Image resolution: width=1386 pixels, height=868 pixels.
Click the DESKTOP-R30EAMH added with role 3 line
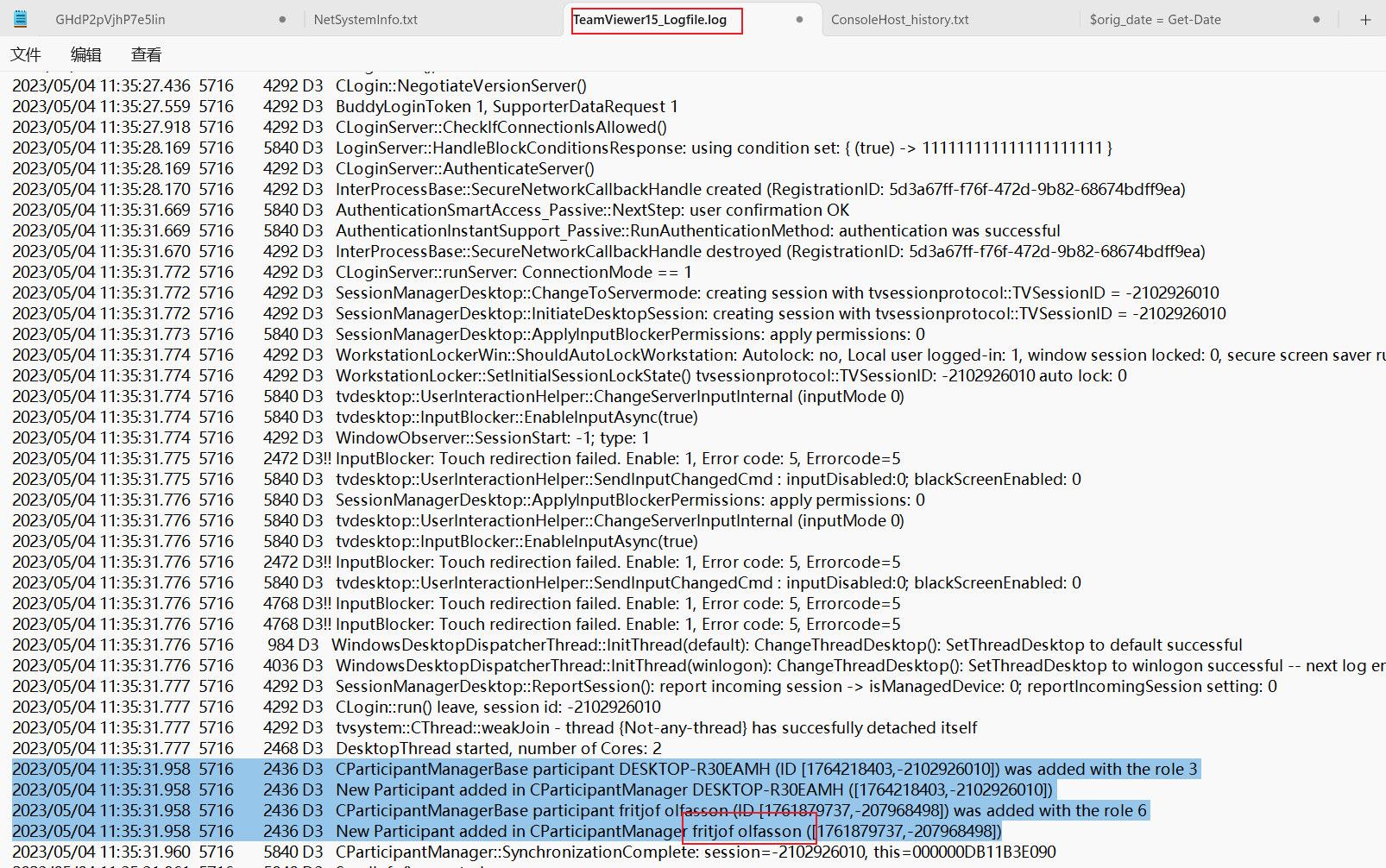(x=606, y=769)
